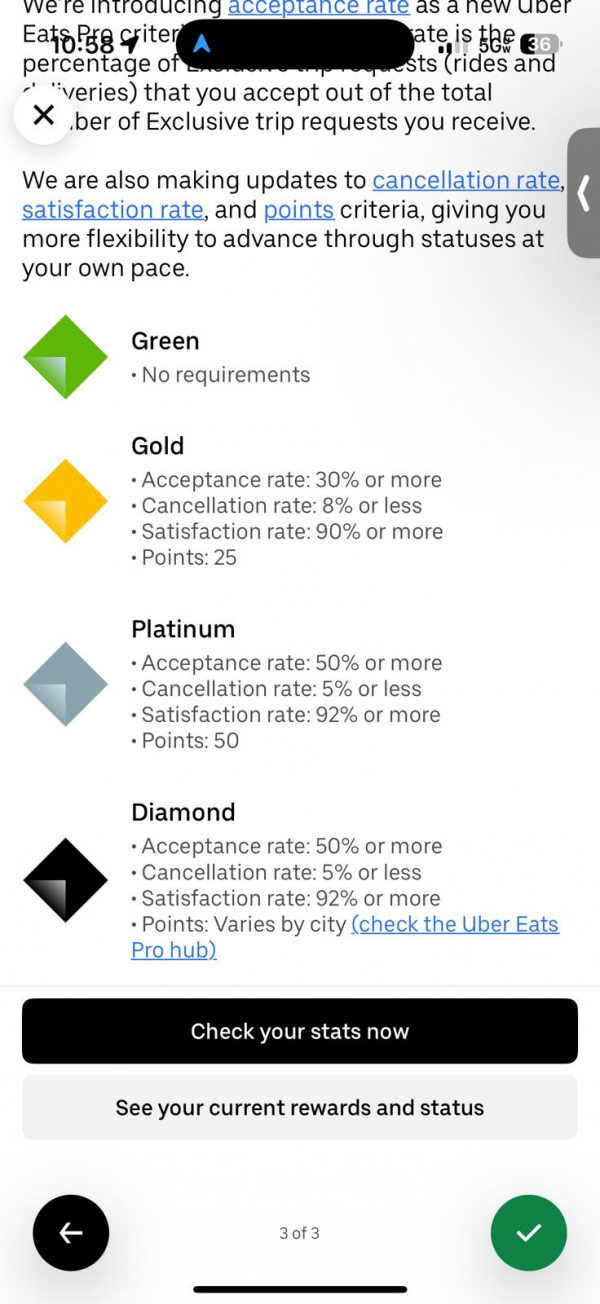The height and width of the screenshot is (1304, 600).
Task: Tap the Diamond tier heading
Action: point(183,812)
